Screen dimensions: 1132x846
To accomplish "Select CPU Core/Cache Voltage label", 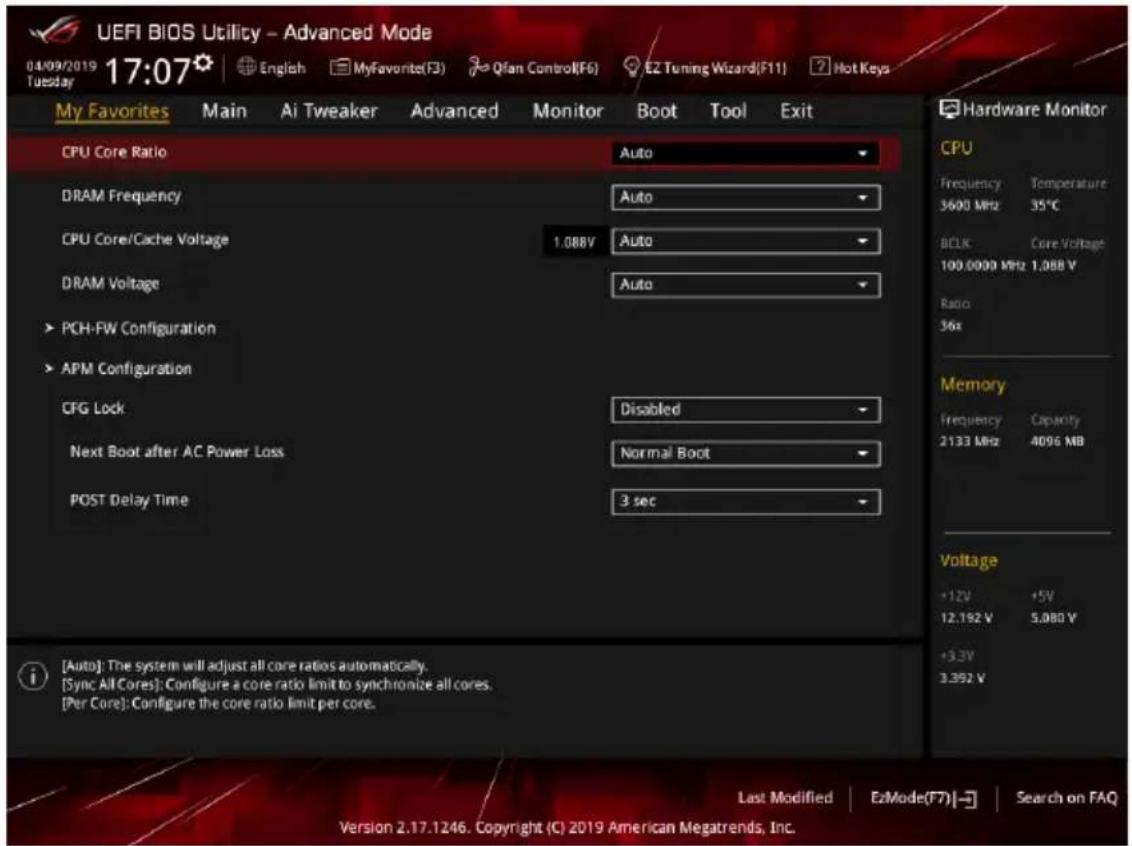I will pos(145,240).
